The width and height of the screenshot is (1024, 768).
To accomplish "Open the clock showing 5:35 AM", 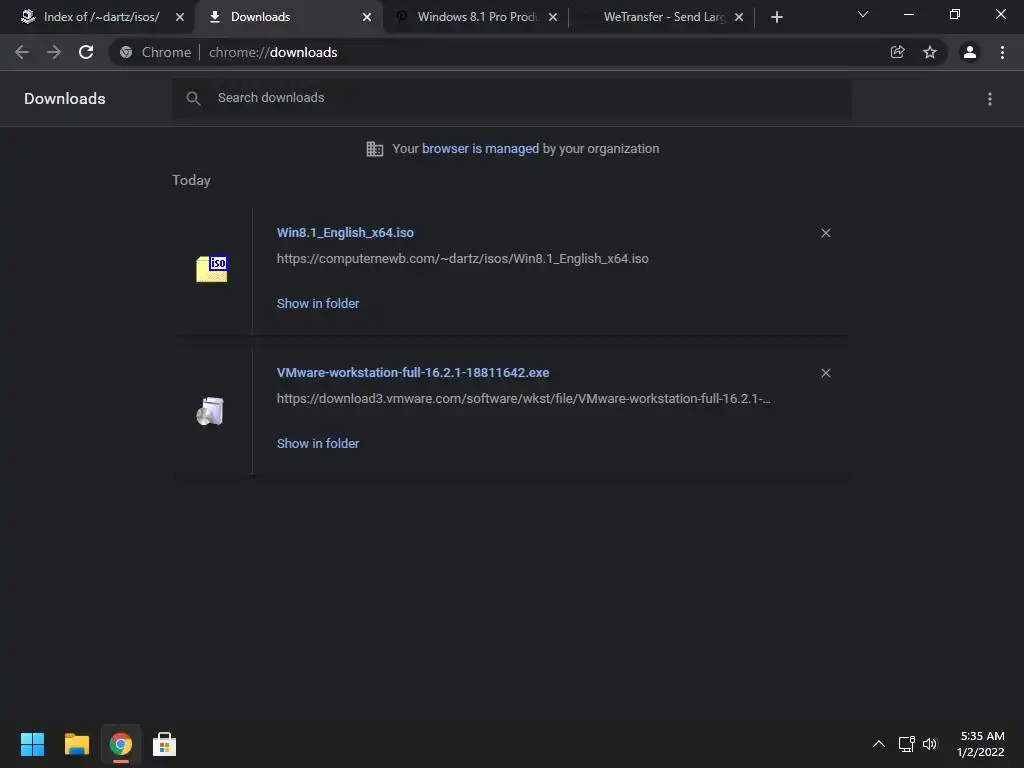I will click(981, 744).
